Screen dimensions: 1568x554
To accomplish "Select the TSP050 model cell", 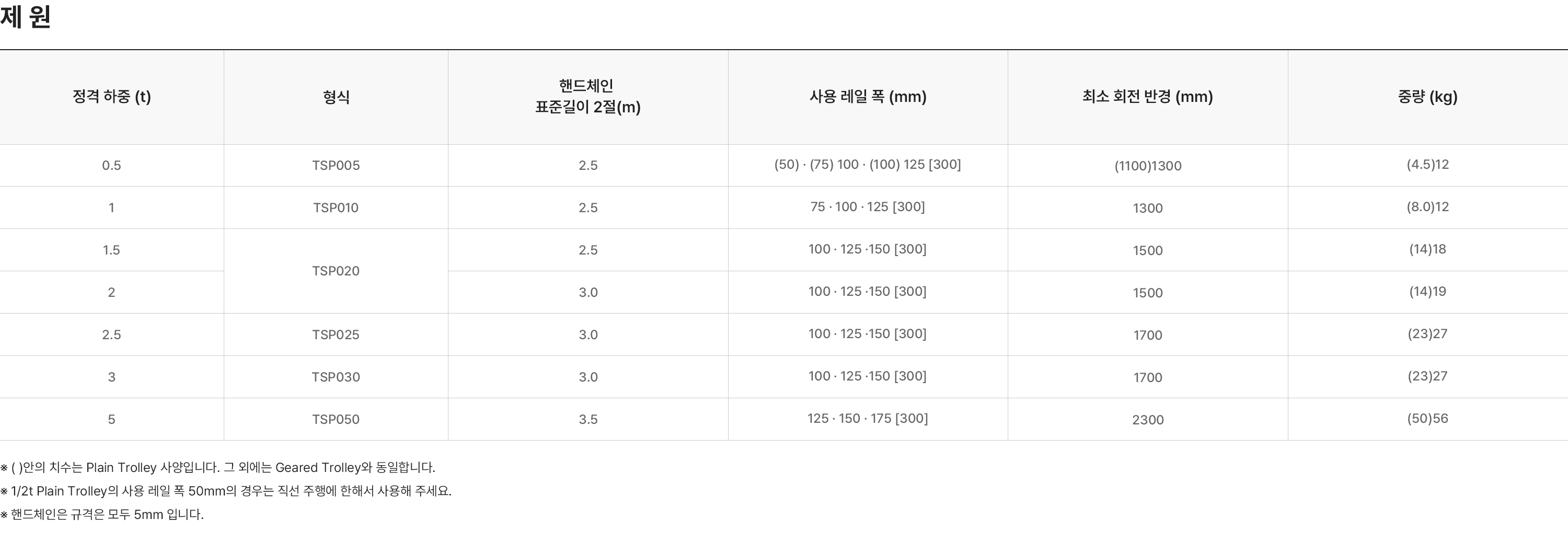I will coord(336,420).
